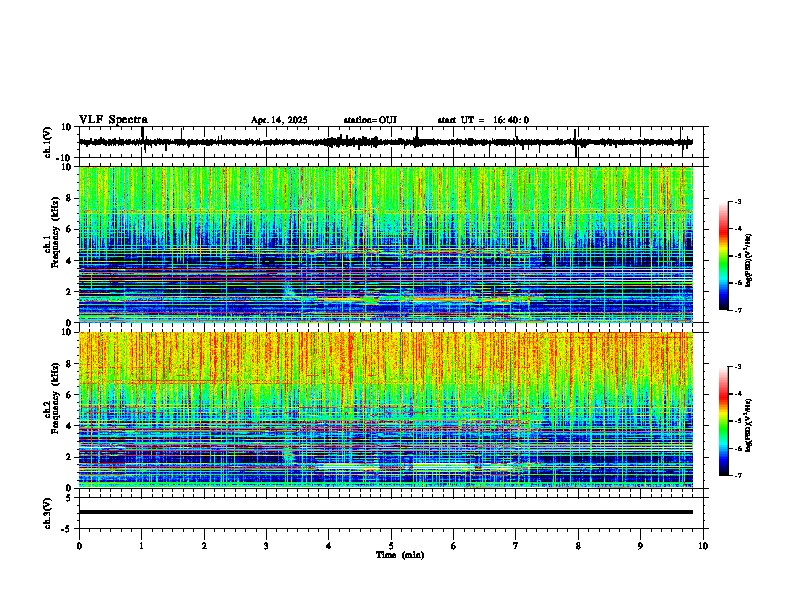Click the ch.1(V) waveform axis label

click(x=48, y=142)
